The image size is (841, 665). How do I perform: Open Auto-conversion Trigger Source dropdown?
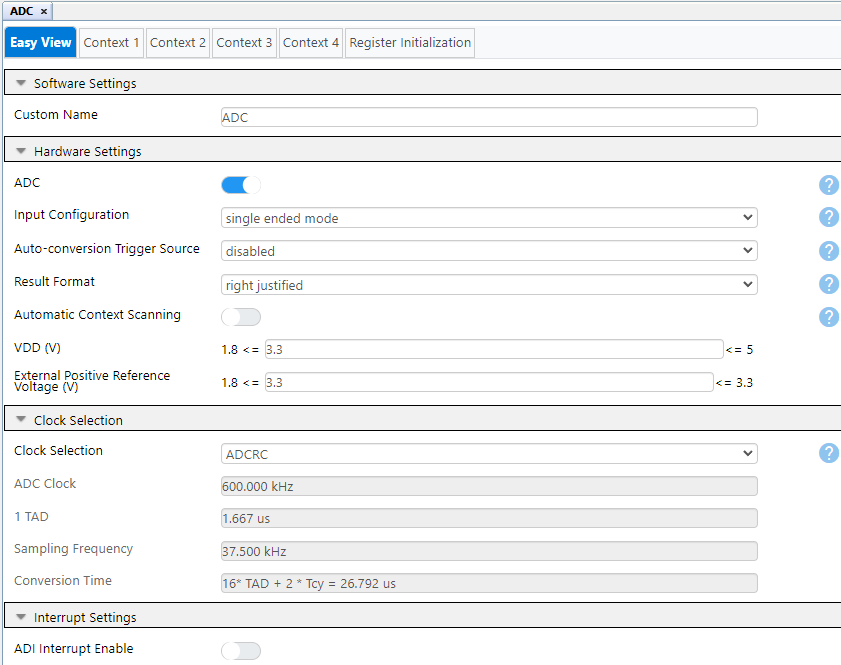pyautogui.click(x=488, y=251)
